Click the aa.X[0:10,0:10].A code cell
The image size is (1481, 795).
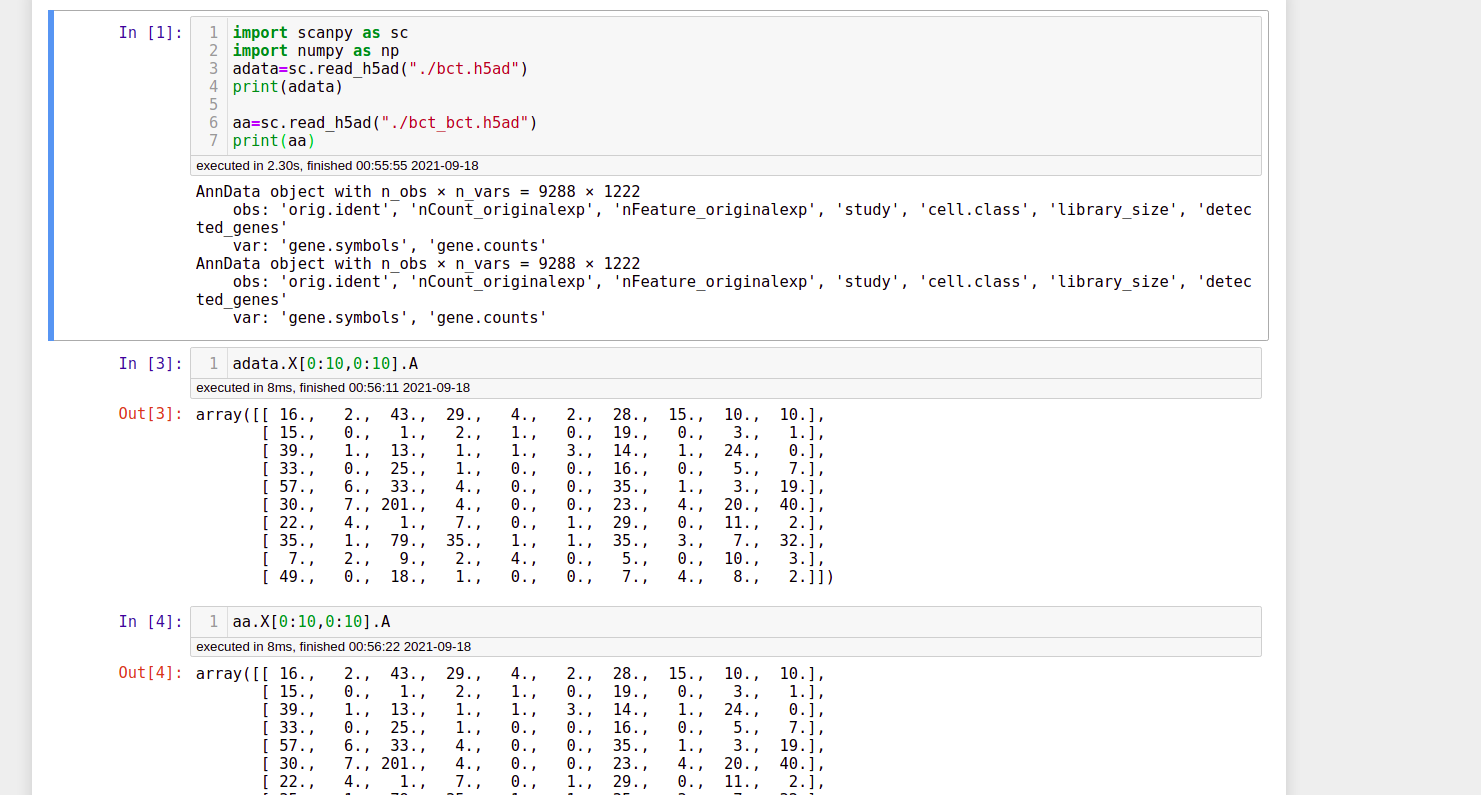(x=312, y=621)
